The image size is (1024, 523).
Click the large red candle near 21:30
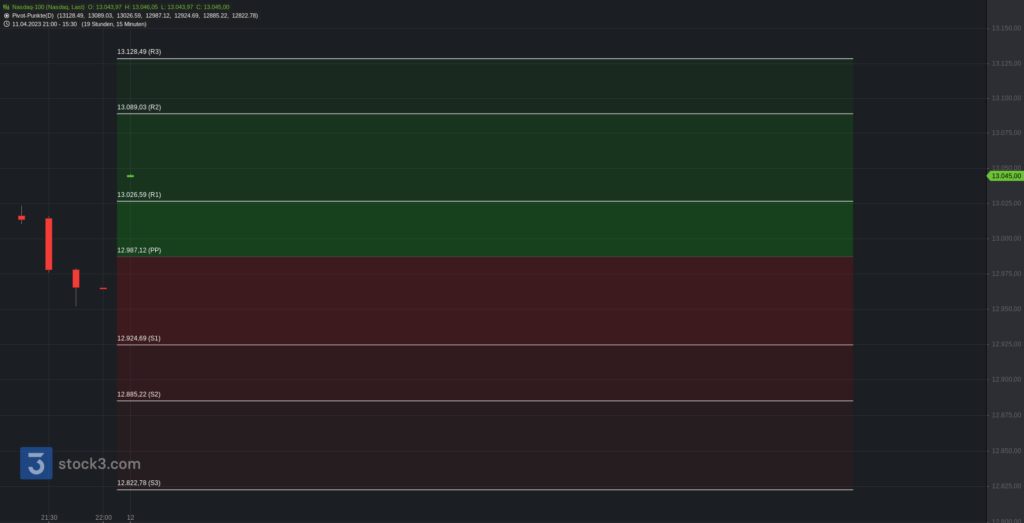[x=48, y=244]
